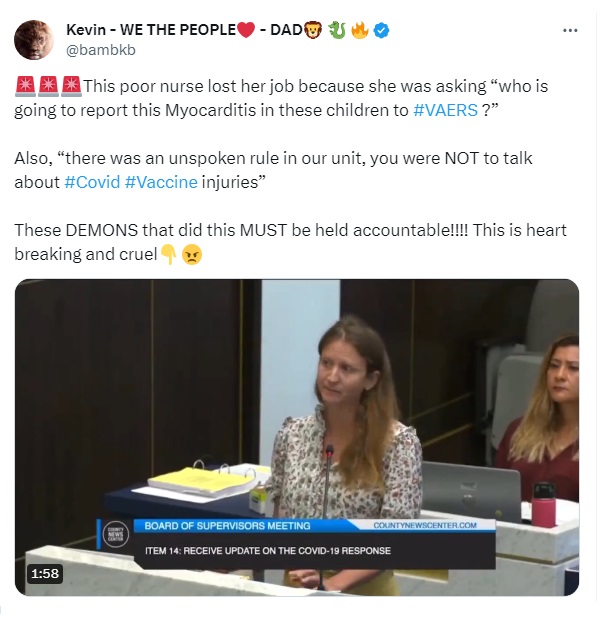Open the @bambkb handle profile
The width and height of the screenshot is (600, 622).
coord(101,50)
